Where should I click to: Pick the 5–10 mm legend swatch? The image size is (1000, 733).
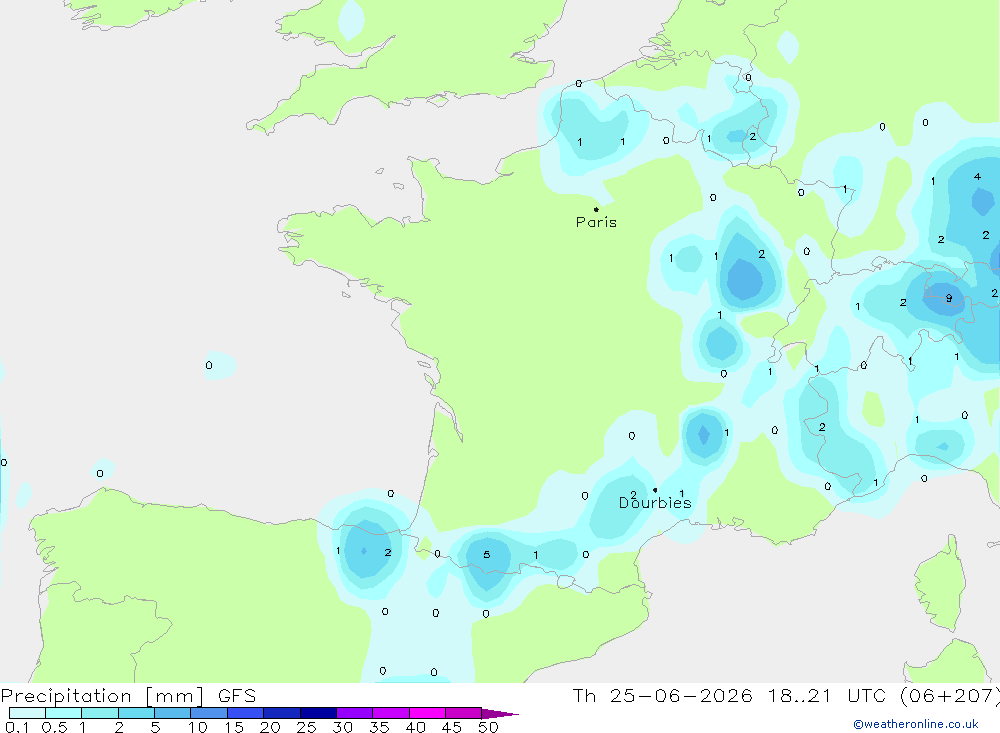click(173, 713)
